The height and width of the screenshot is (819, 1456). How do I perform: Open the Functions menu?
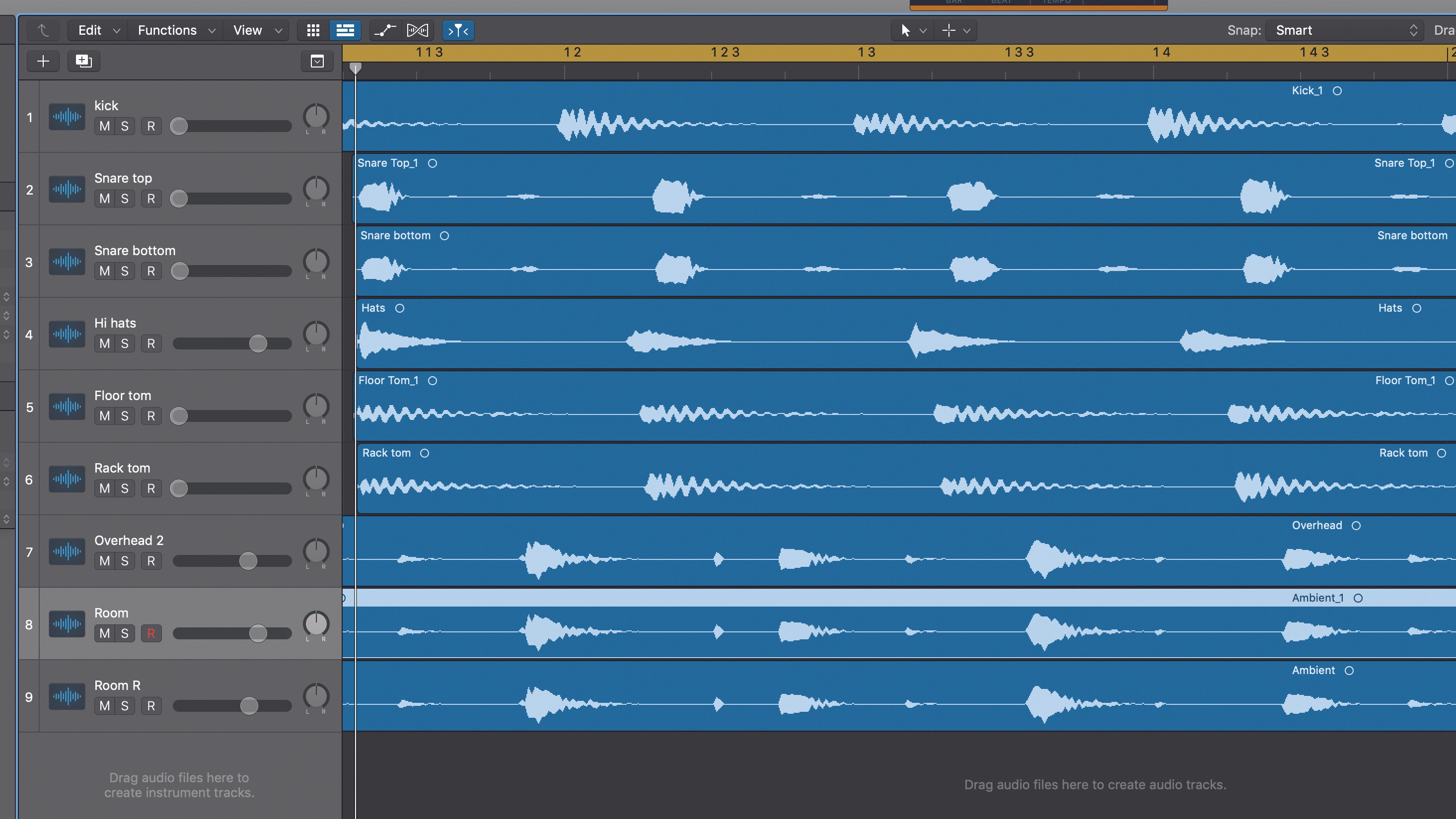pyautogui.click(x=176, y=30)
